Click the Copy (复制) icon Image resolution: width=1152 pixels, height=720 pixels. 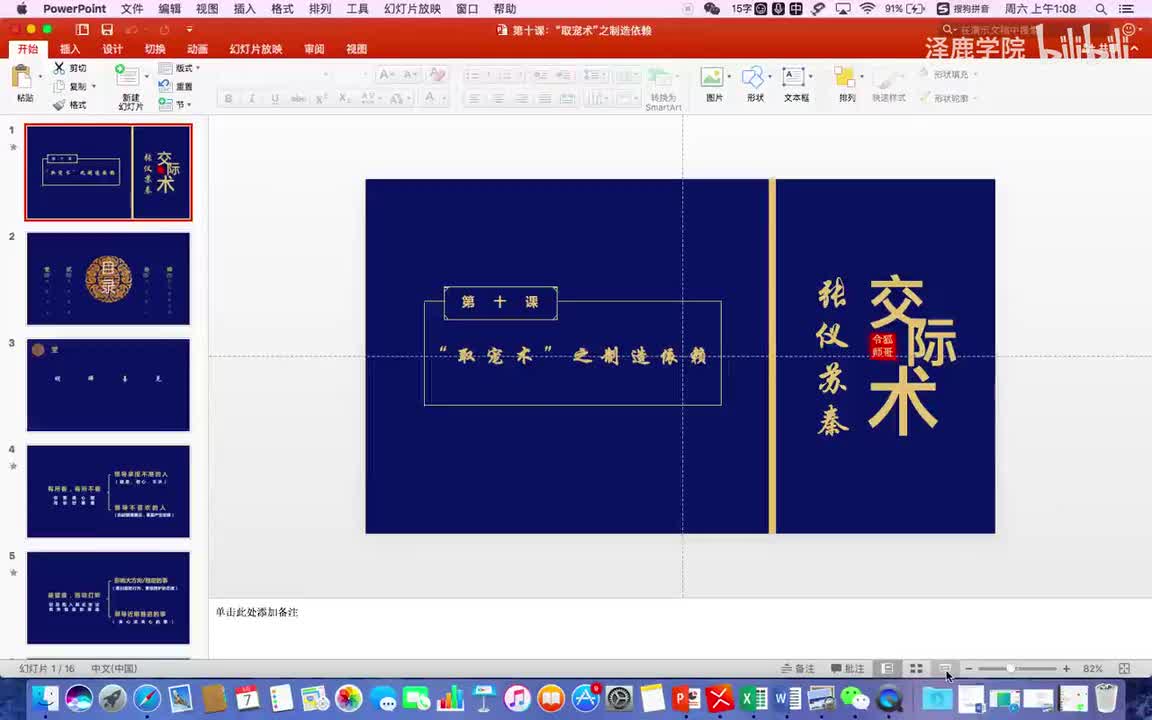click(60, 86)
